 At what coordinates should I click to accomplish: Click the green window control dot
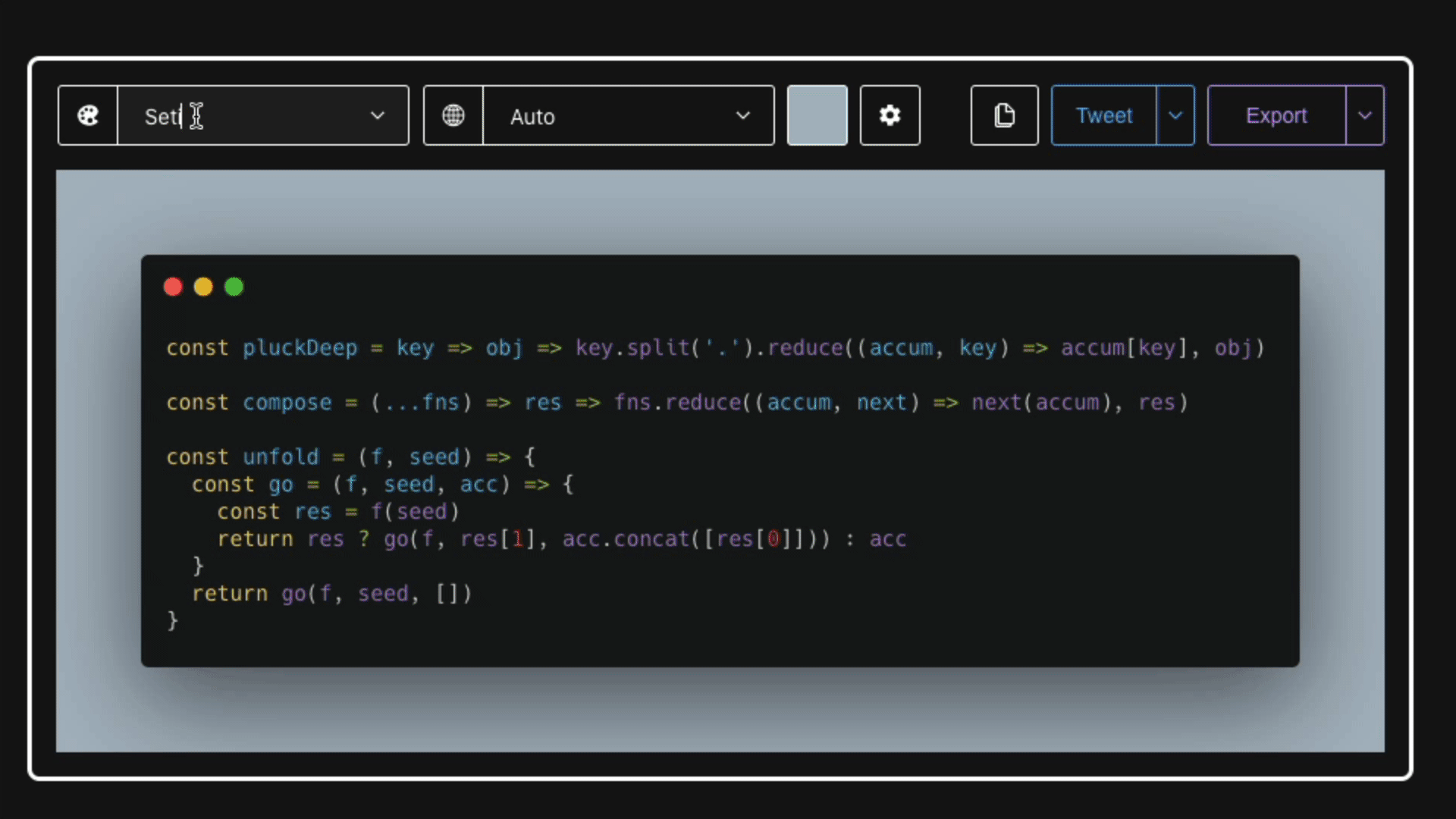tap(234, 287)
